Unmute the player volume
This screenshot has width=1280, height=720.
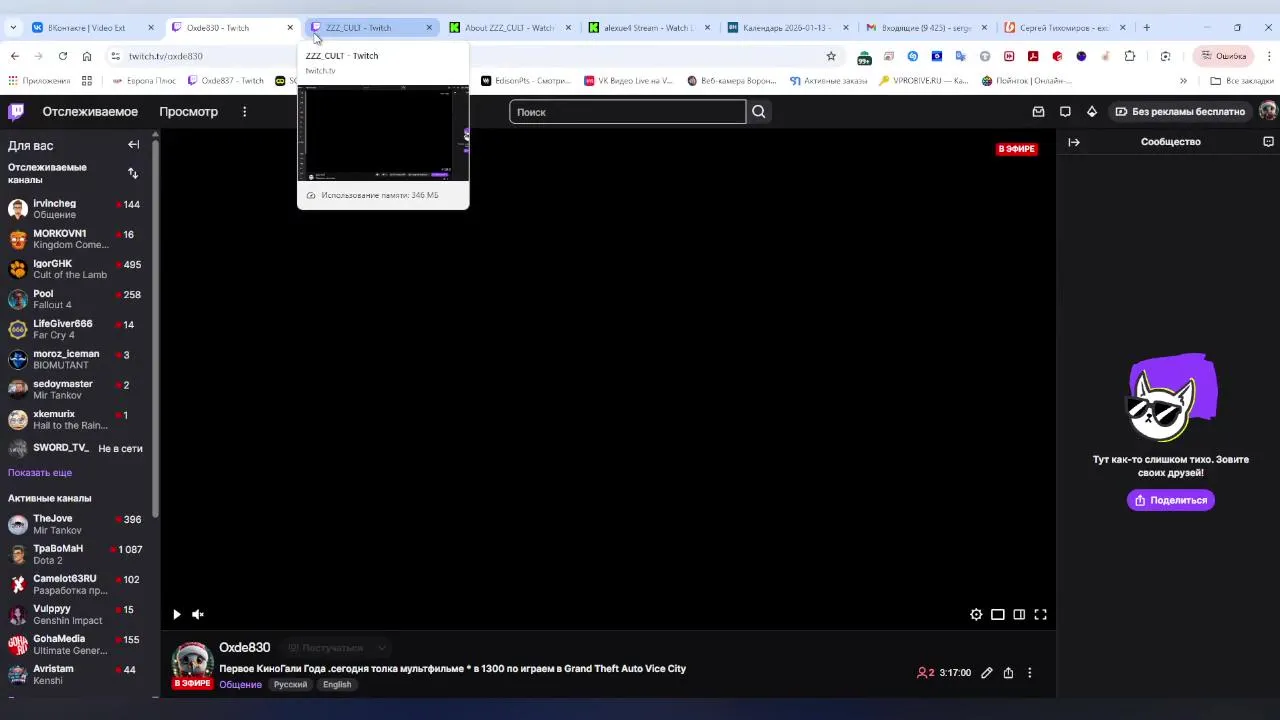pyautogui.click(x=198, y=614)
